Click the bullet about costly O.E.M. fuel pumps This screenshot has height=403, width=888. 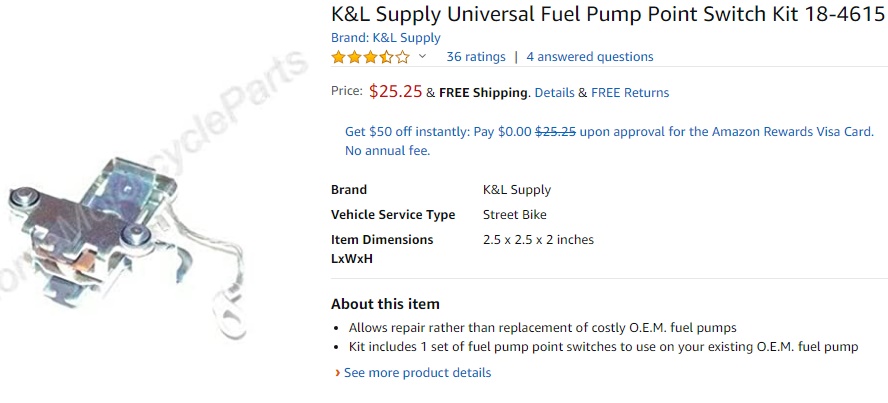click(542, 328)
